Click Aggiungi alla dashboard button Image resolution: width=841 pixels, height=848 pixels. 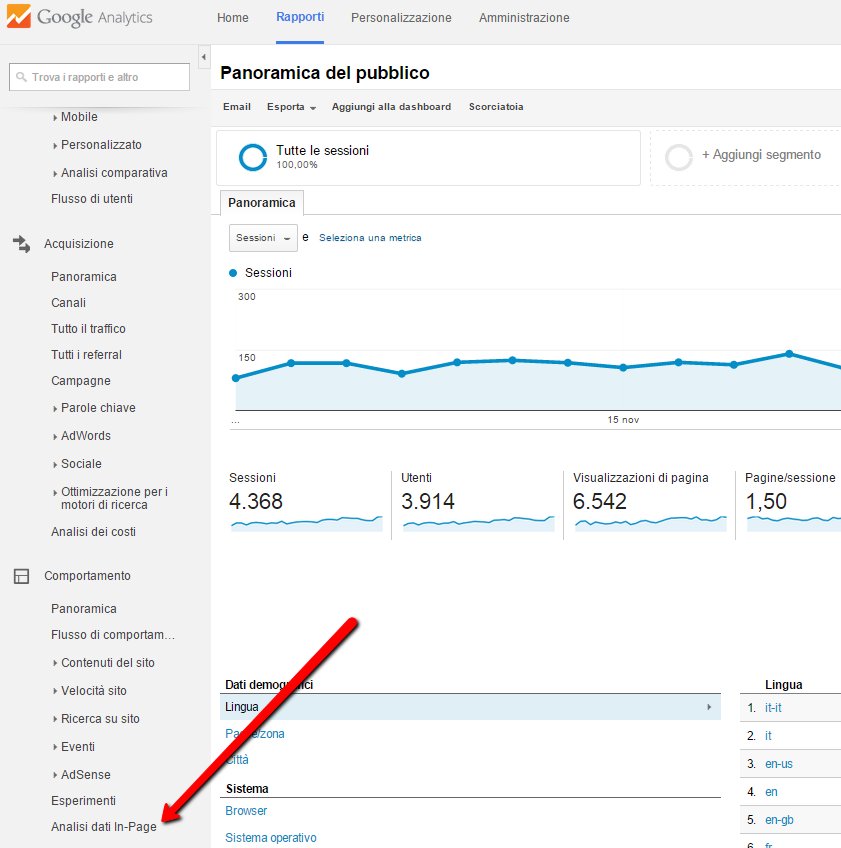point(391,107)
